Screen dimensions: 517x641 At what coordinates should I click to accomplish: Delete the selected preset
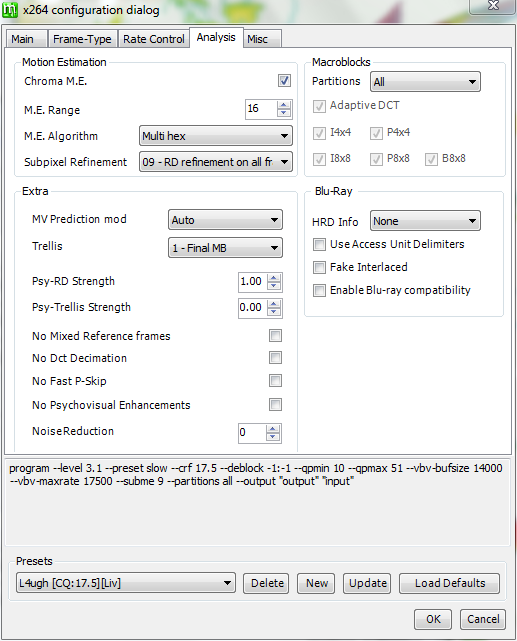click(x=266, y=583)
